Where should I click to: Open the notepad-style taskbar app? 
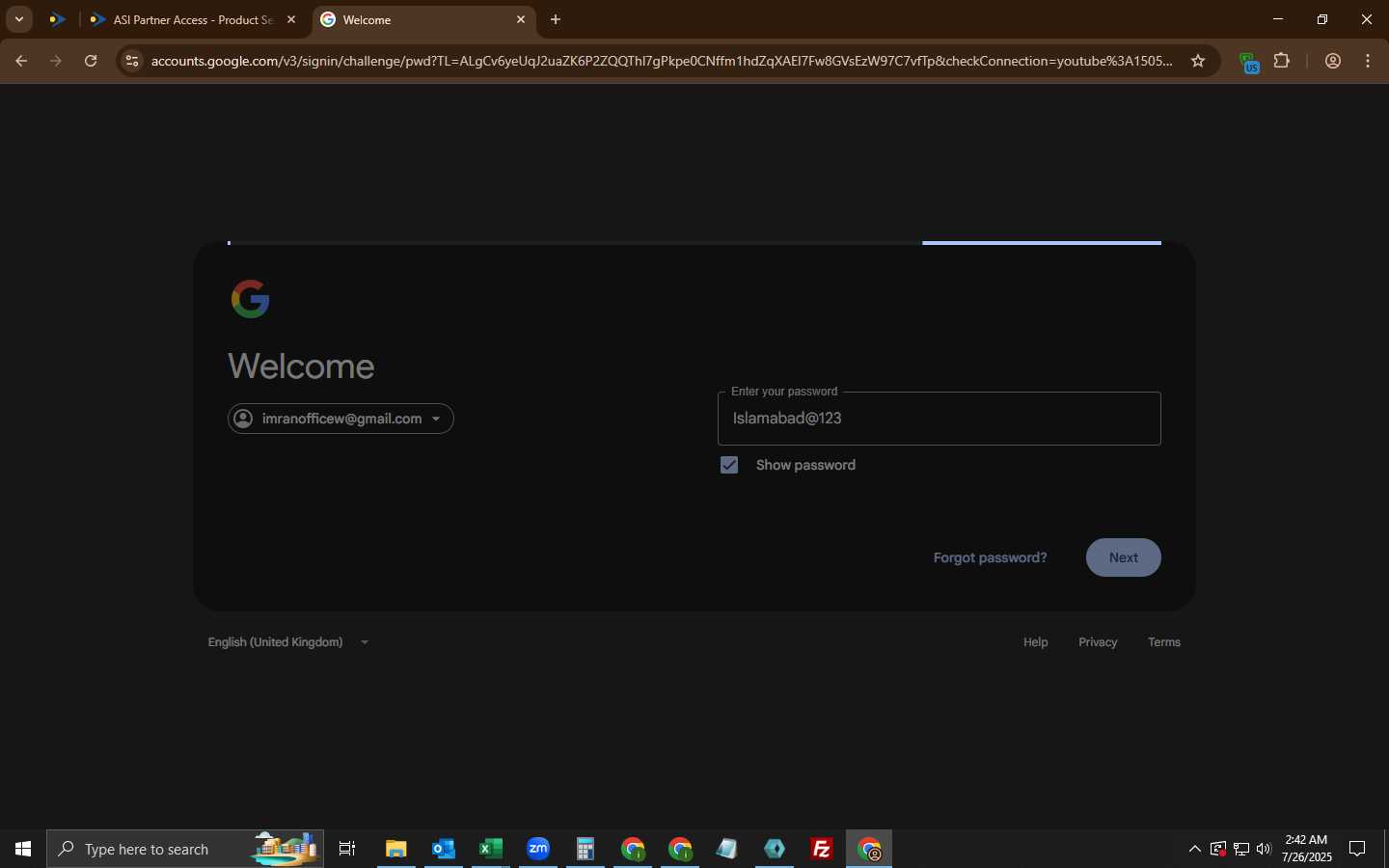(727, 849)
